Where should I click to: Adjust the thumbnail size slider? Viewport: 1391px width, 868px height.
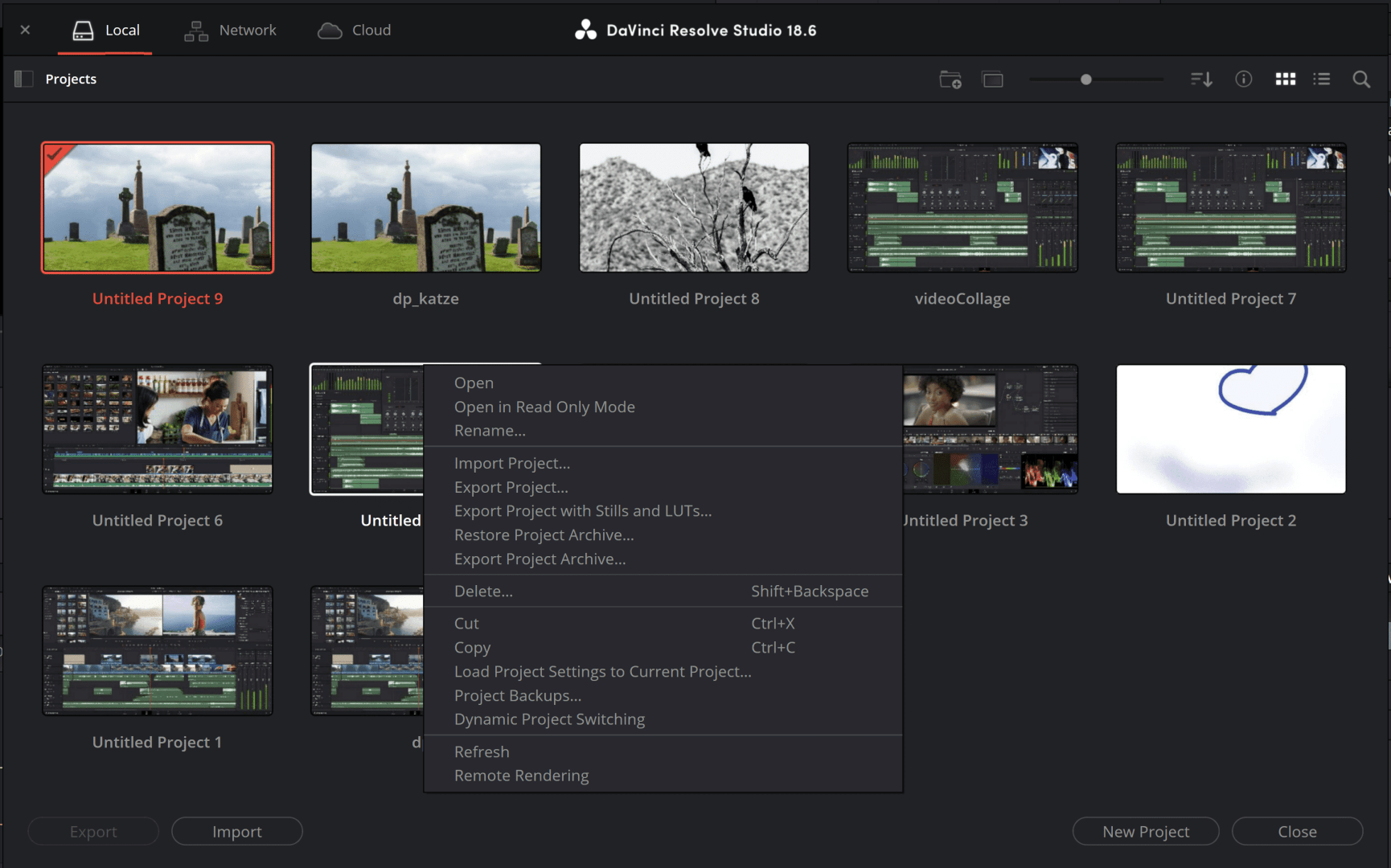(x=1085, y=79)
